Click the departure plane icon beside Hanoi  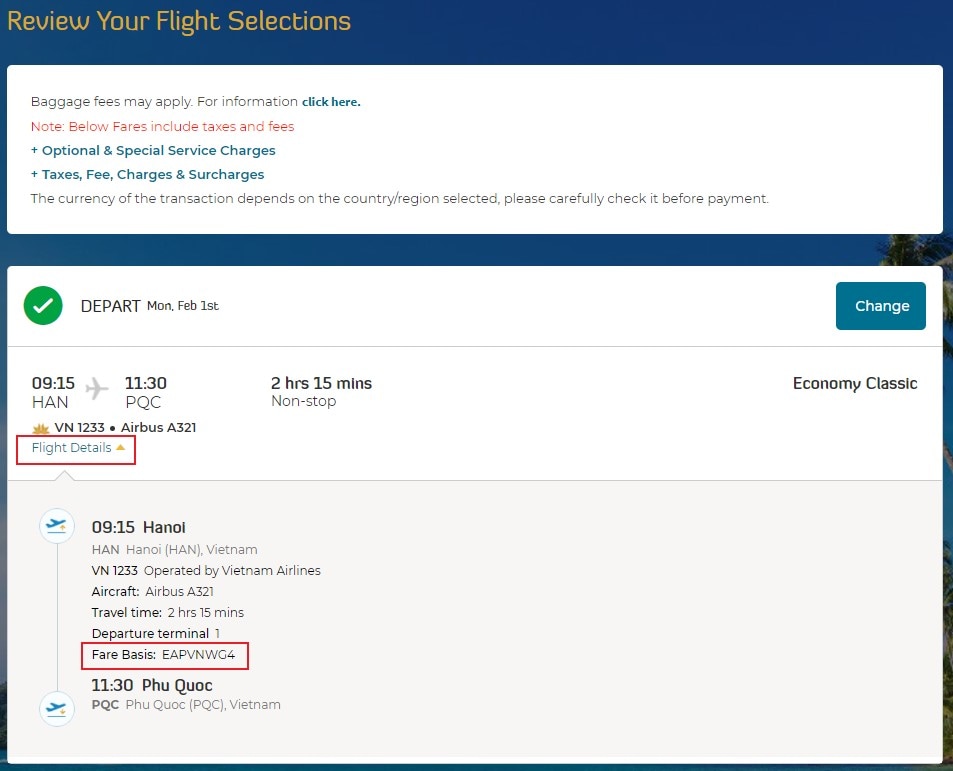57,526
